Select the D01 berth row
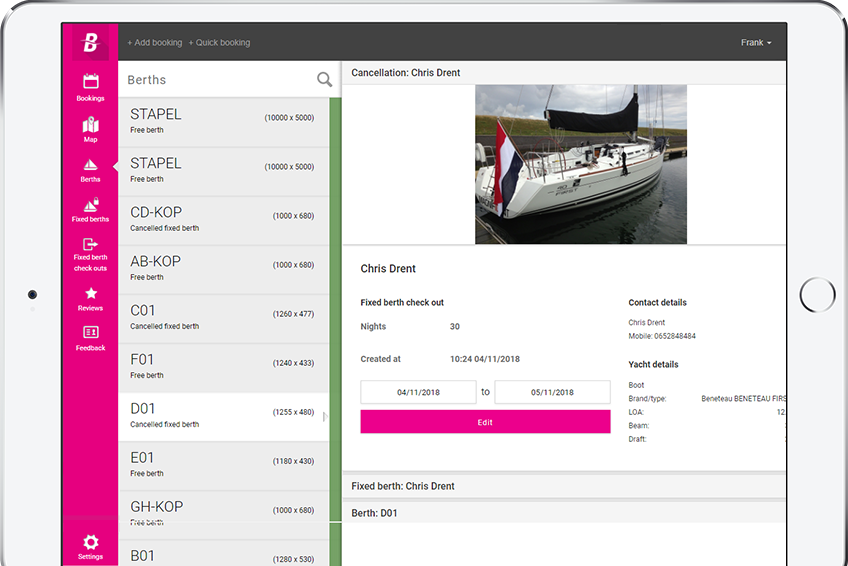 (223, 417)
